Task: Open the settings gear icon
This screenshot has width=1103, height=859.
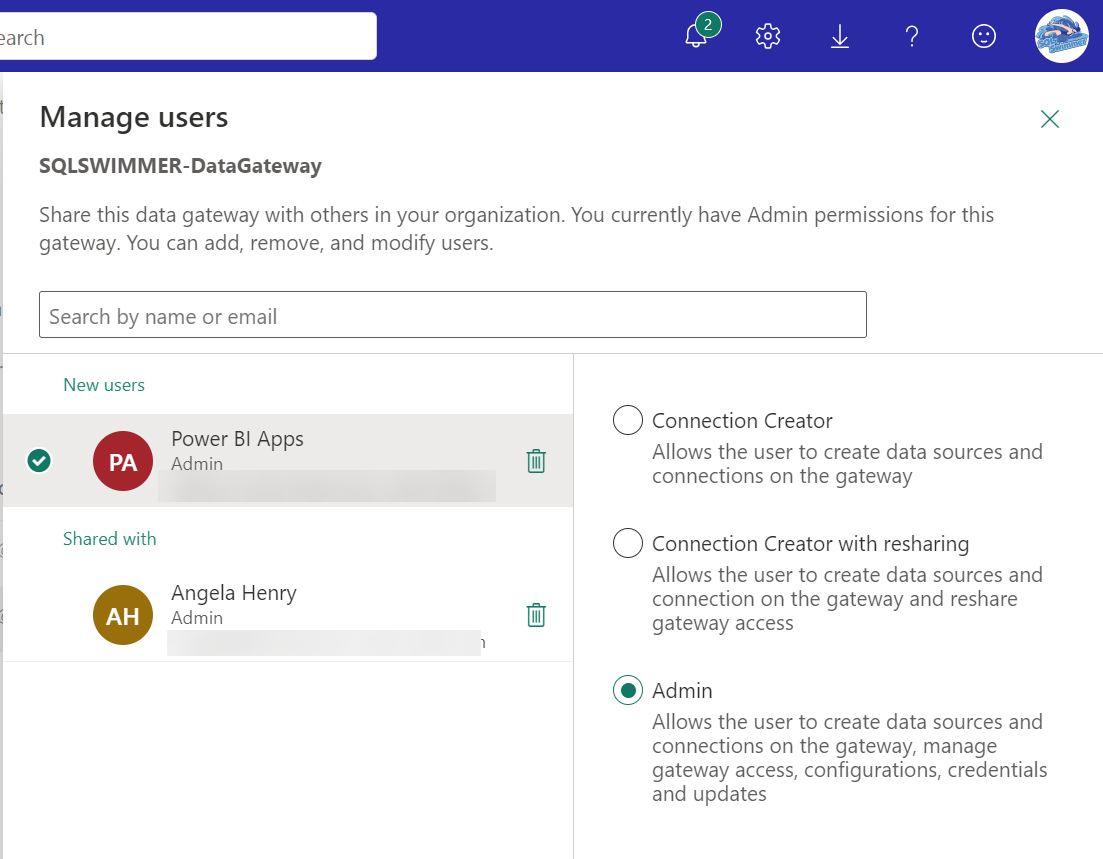Action: click(x=768, y=37)
